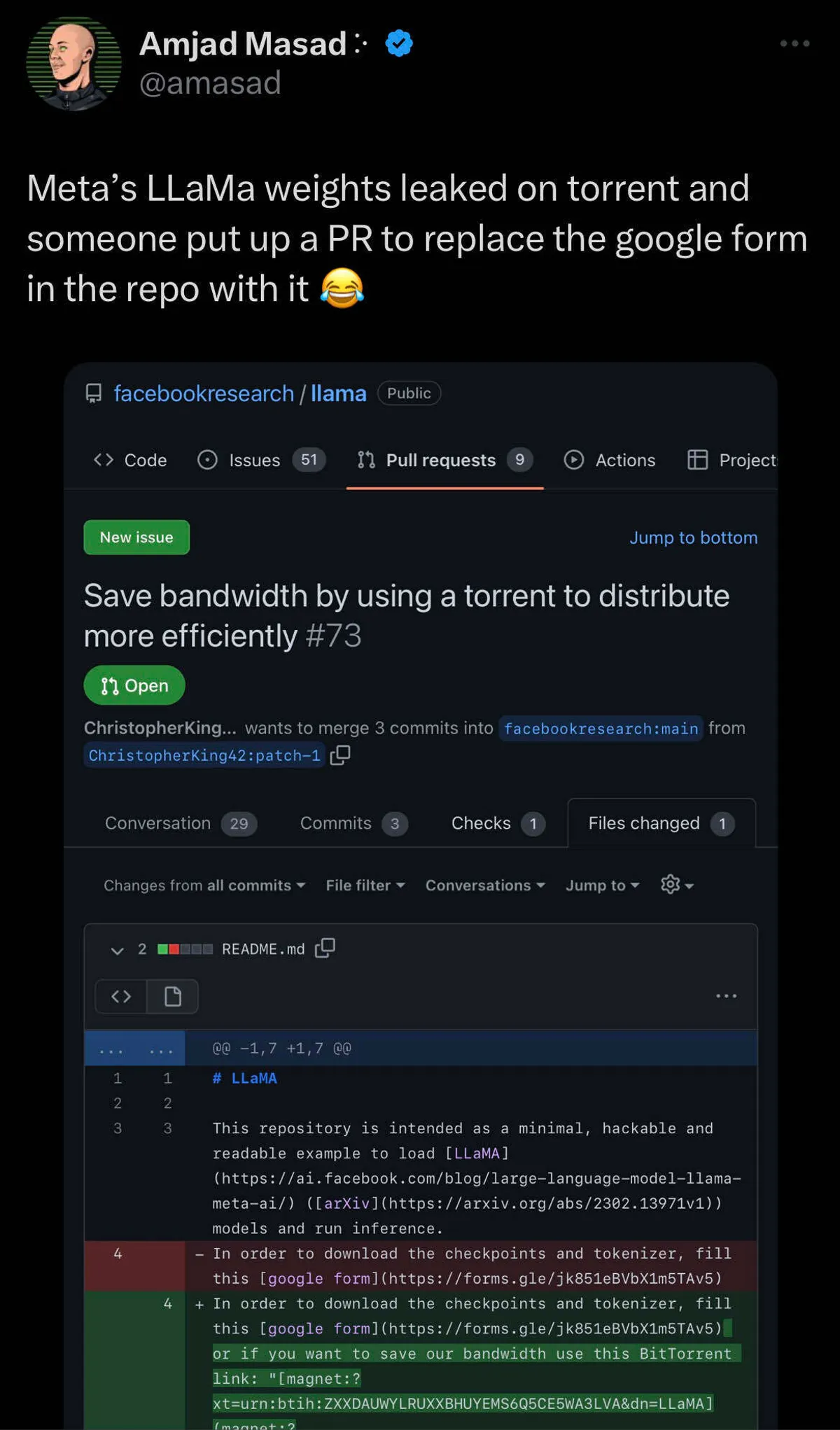
Task: Open the facebookresearch owner link
Action: coord(204,393)
